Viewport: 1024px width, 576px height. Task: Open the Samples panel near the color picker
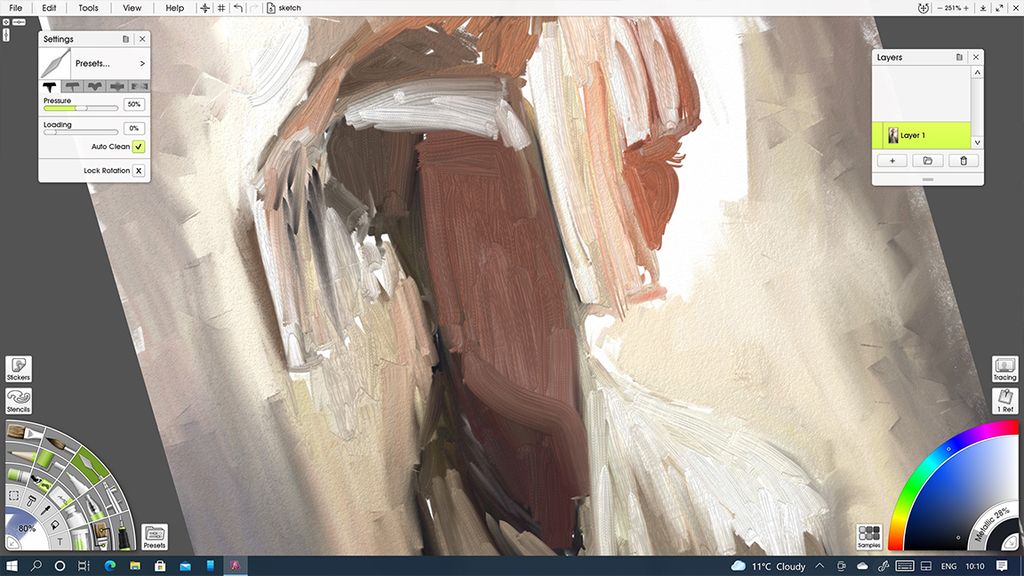tap(867, 536)
